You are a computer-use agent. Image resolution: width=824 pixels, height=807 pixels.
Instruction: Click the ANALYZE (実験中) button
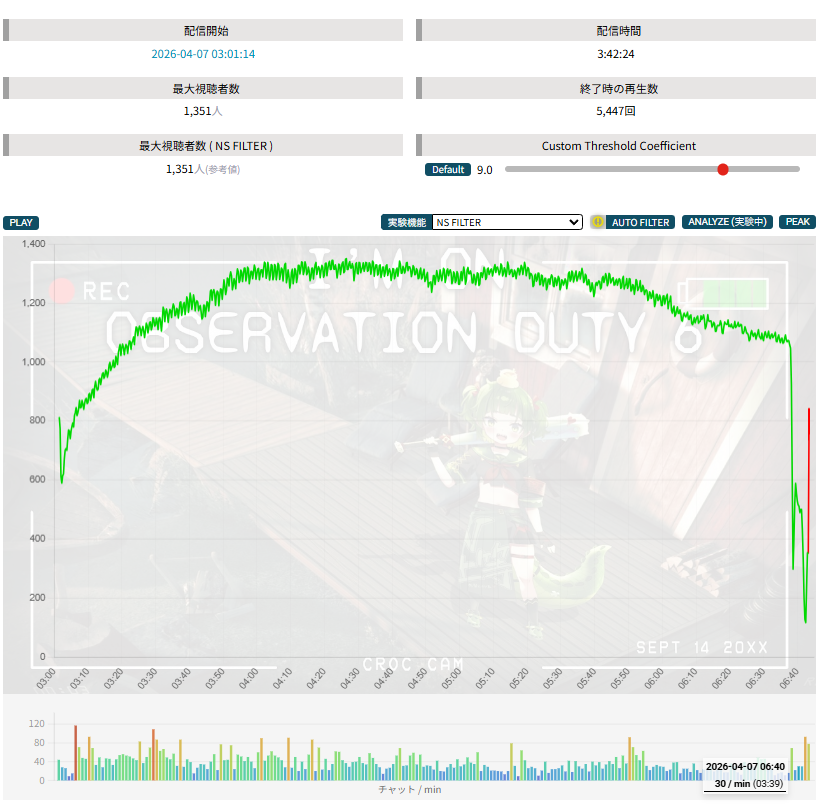coord(727,222)
